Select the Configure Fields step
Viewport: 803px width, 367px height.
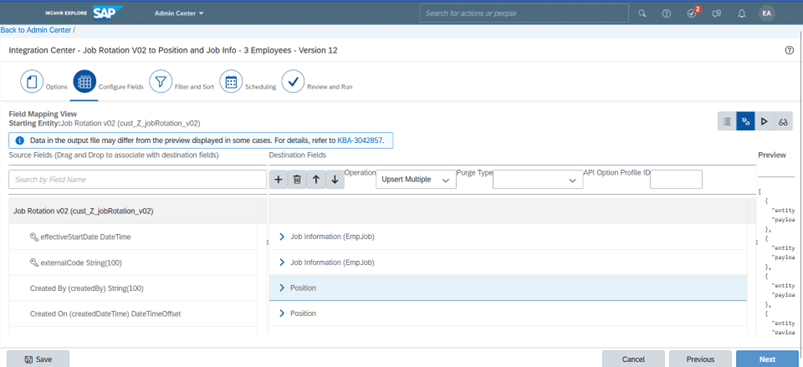[x=84, y=82]
